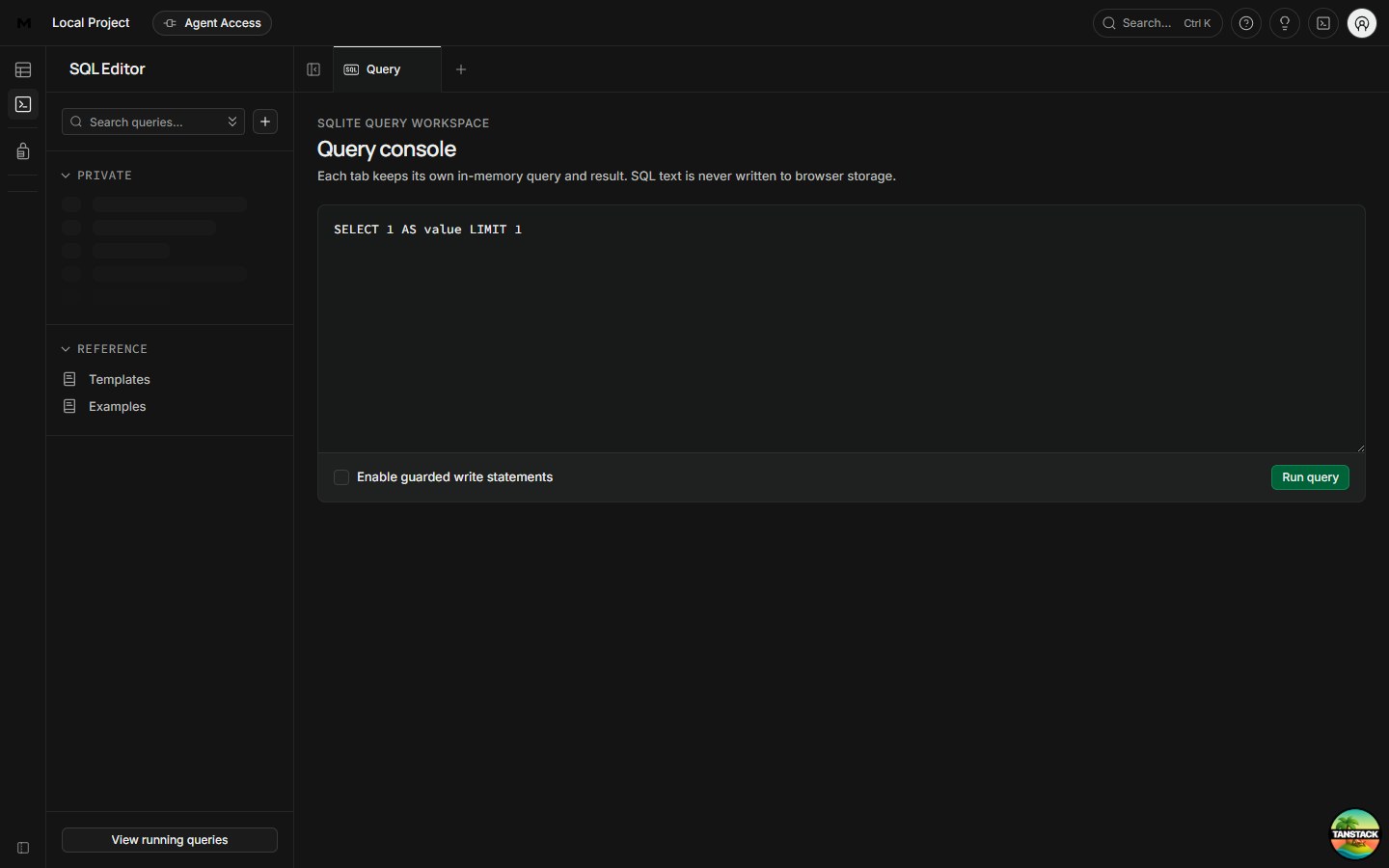Click the Templates document icon
The height and width of the screenshot is (868, 1389).
pos(69,379)
